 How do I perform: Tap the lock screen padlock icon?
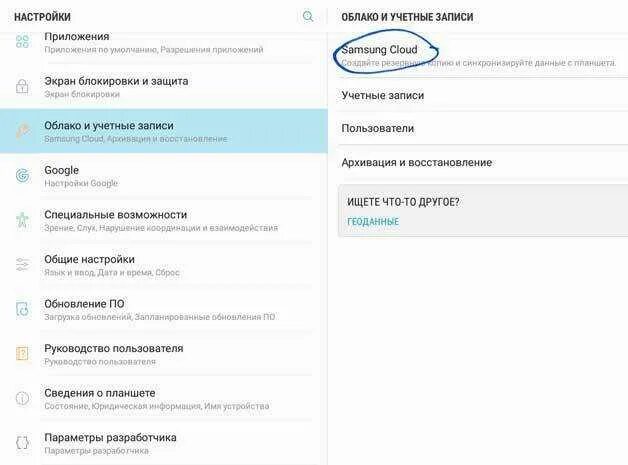[x=22, y=86]
